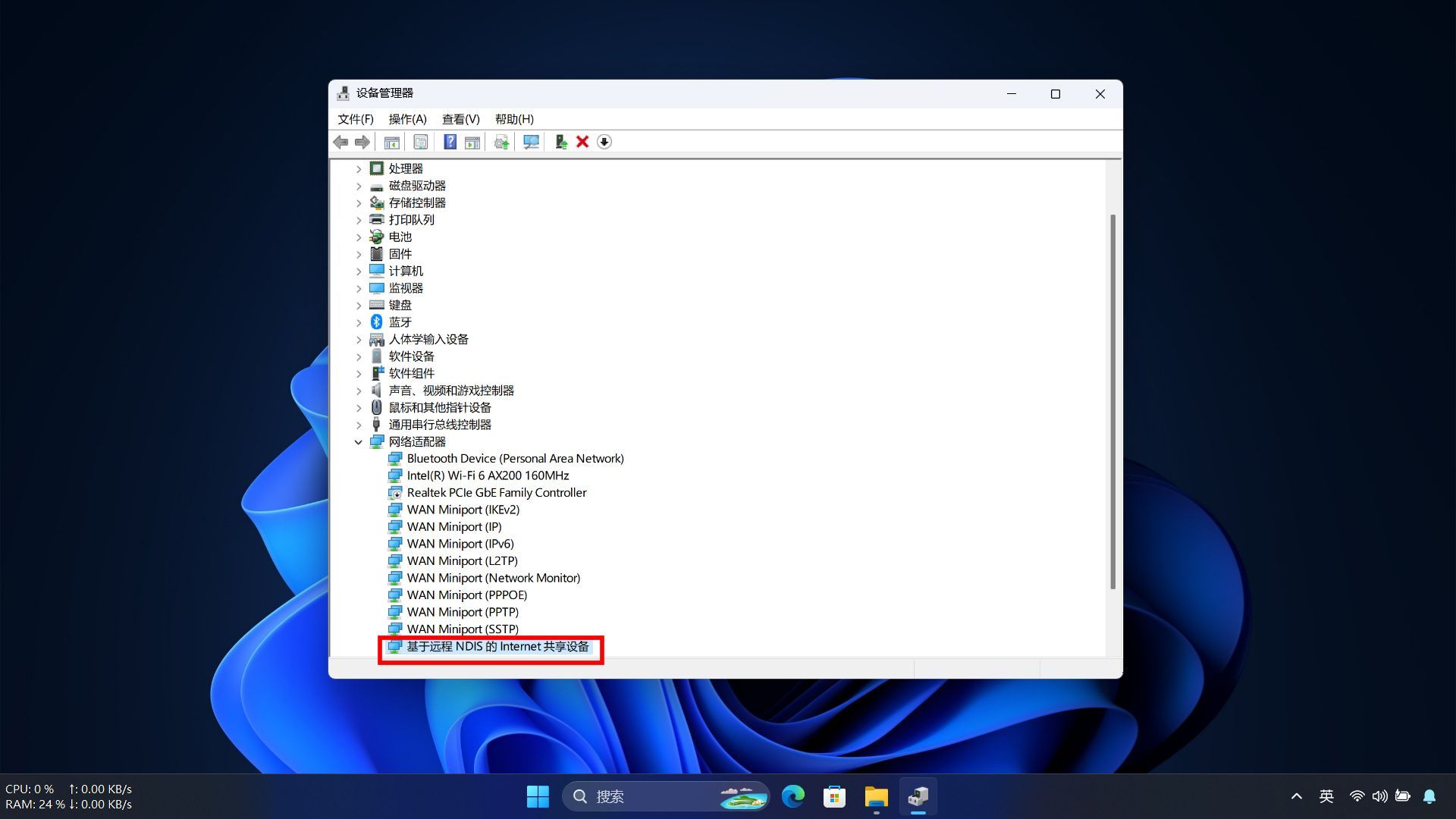
Task: Click the Windows Start button
Action: click(538, 796)
